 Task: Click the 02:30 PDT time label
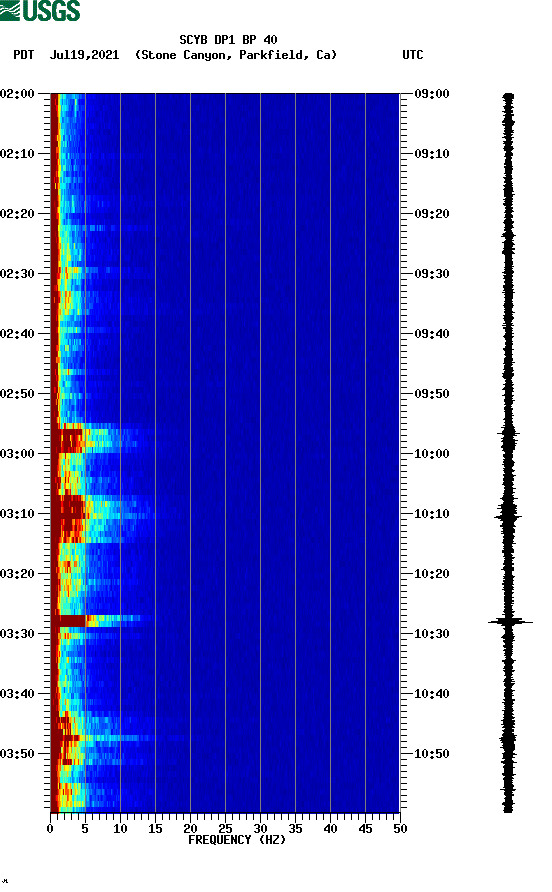[x=17, y=274]
